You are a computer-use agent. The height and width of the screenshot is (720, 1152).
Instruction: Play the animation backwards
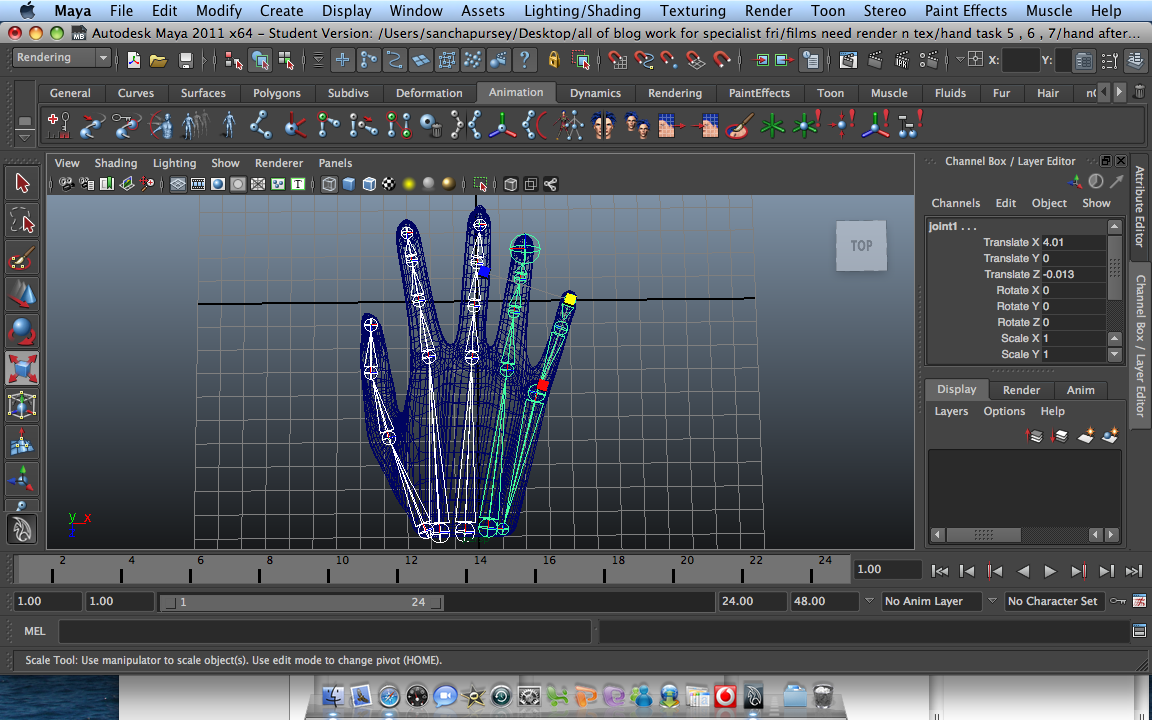1023,571
